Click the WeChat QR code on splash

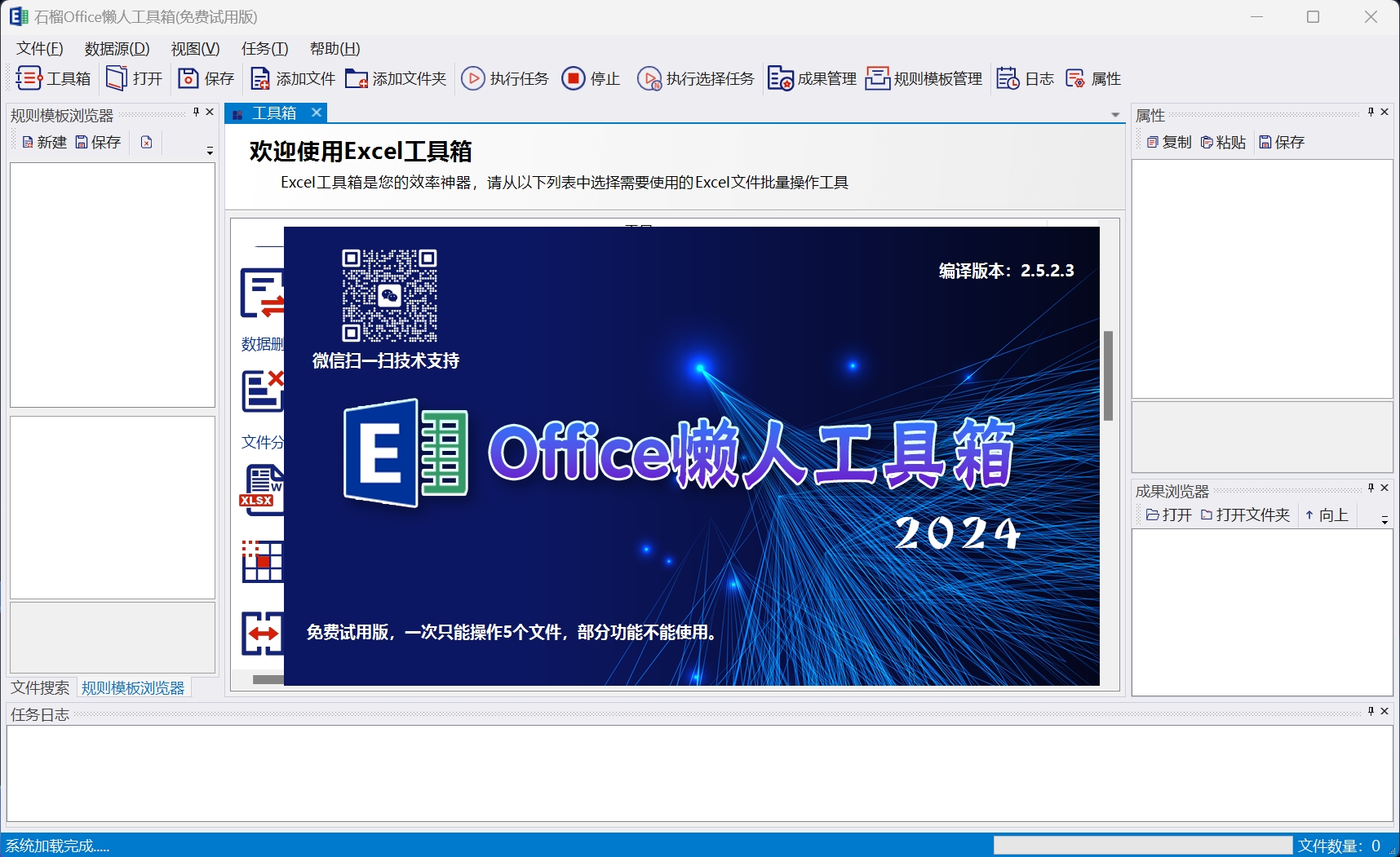click(389, 295)
